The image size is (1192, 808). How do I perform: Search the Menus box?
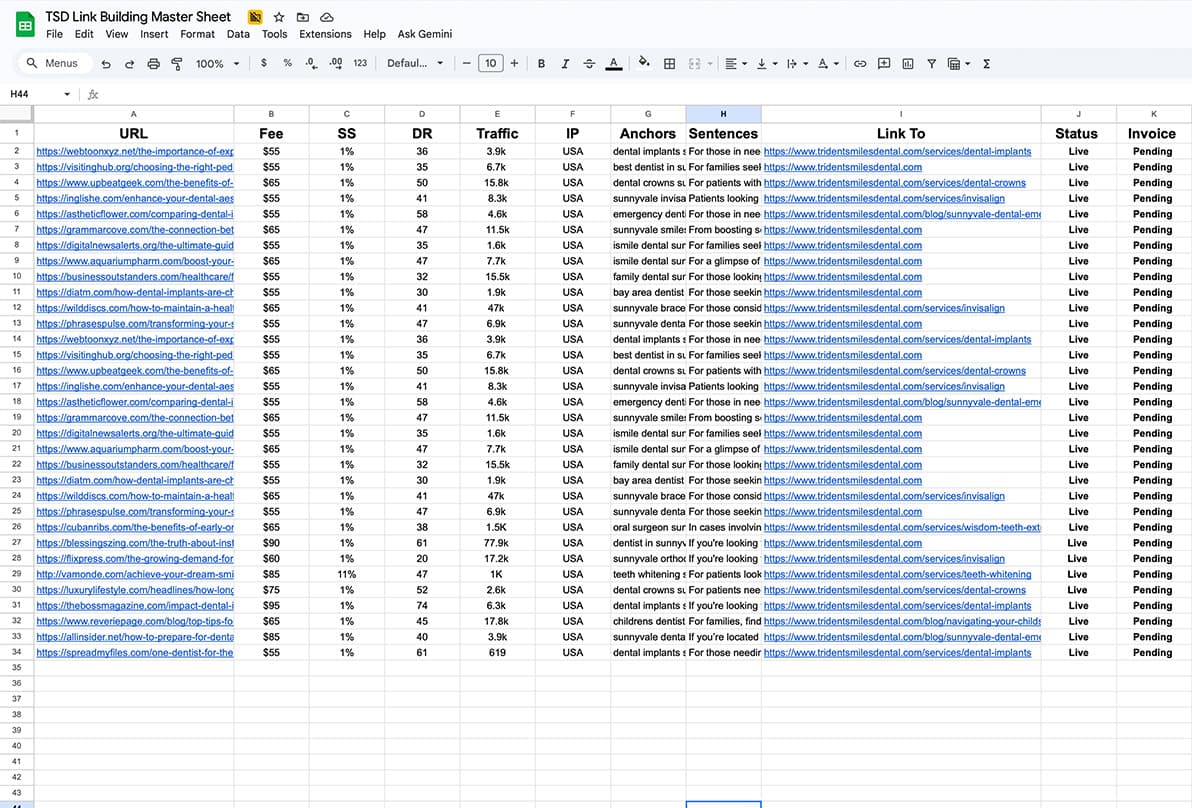53,63
